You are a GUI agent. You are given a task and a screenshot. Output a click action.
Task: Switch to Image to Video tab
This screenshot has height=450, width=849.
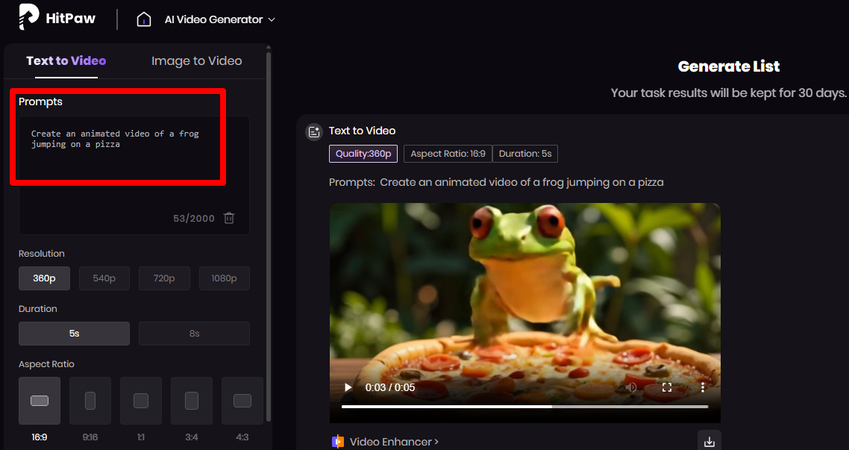coord(196,61)
